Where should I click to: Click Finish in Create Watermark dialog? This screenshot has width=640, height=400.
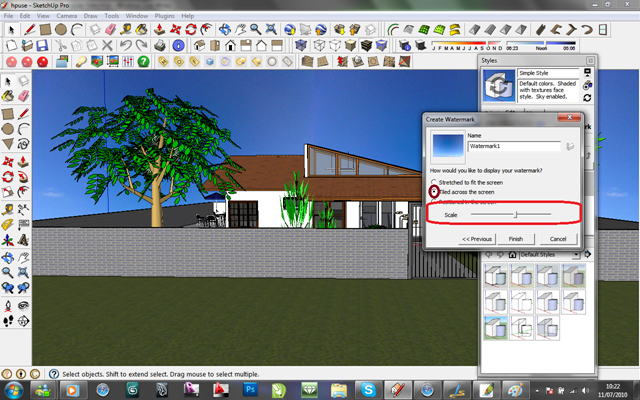coord(516,239)
